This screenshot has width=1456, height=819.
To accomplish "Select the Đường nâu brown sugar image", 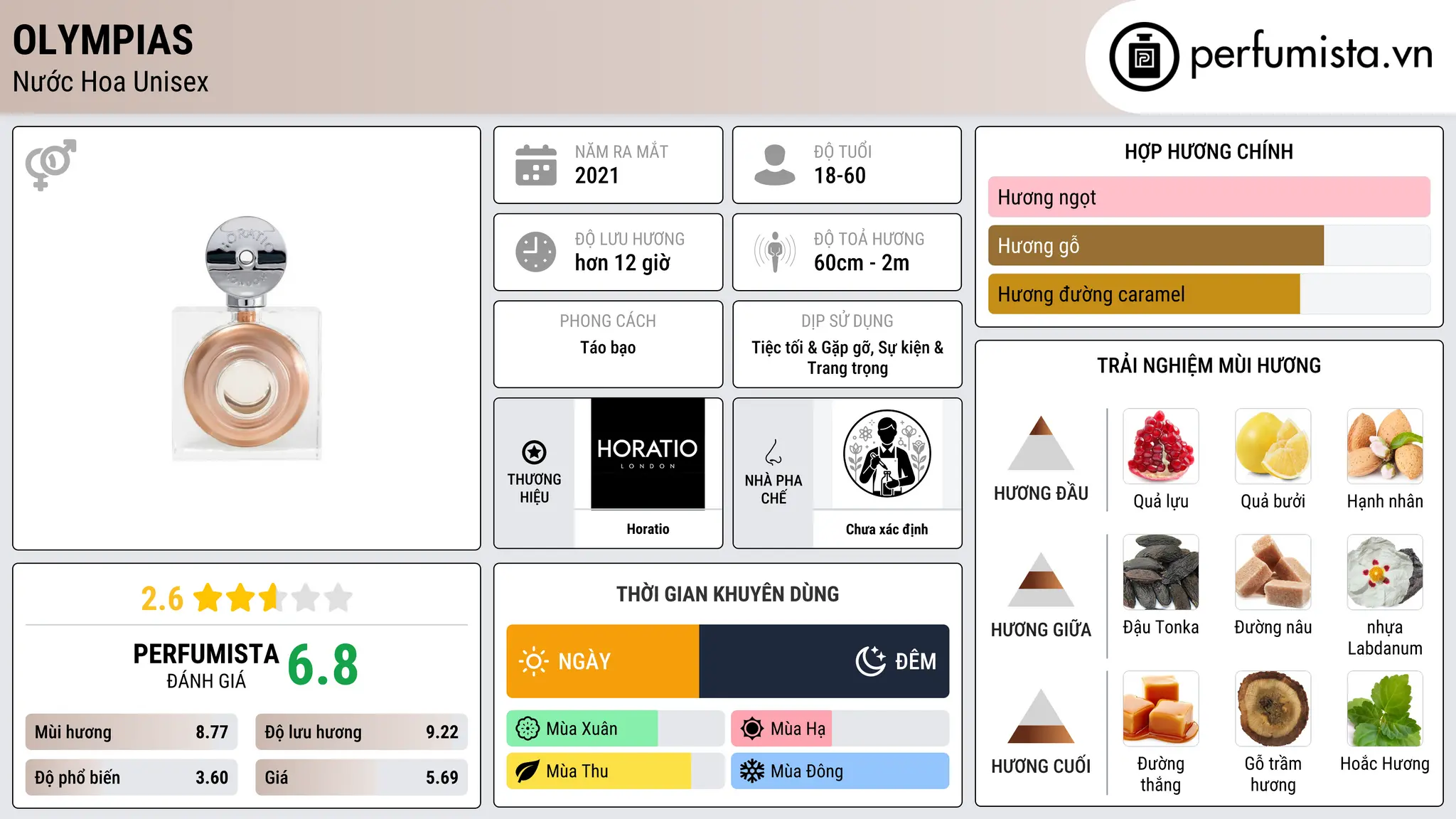I will point(1273,572).
